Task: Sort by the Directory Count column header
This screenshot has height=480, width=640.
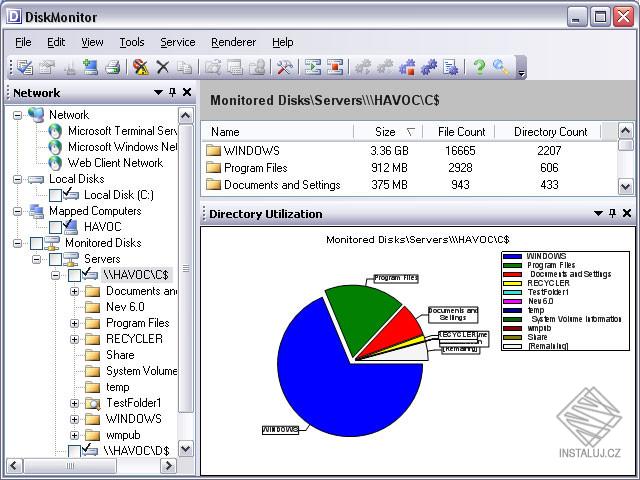Action: coord(548,132)
